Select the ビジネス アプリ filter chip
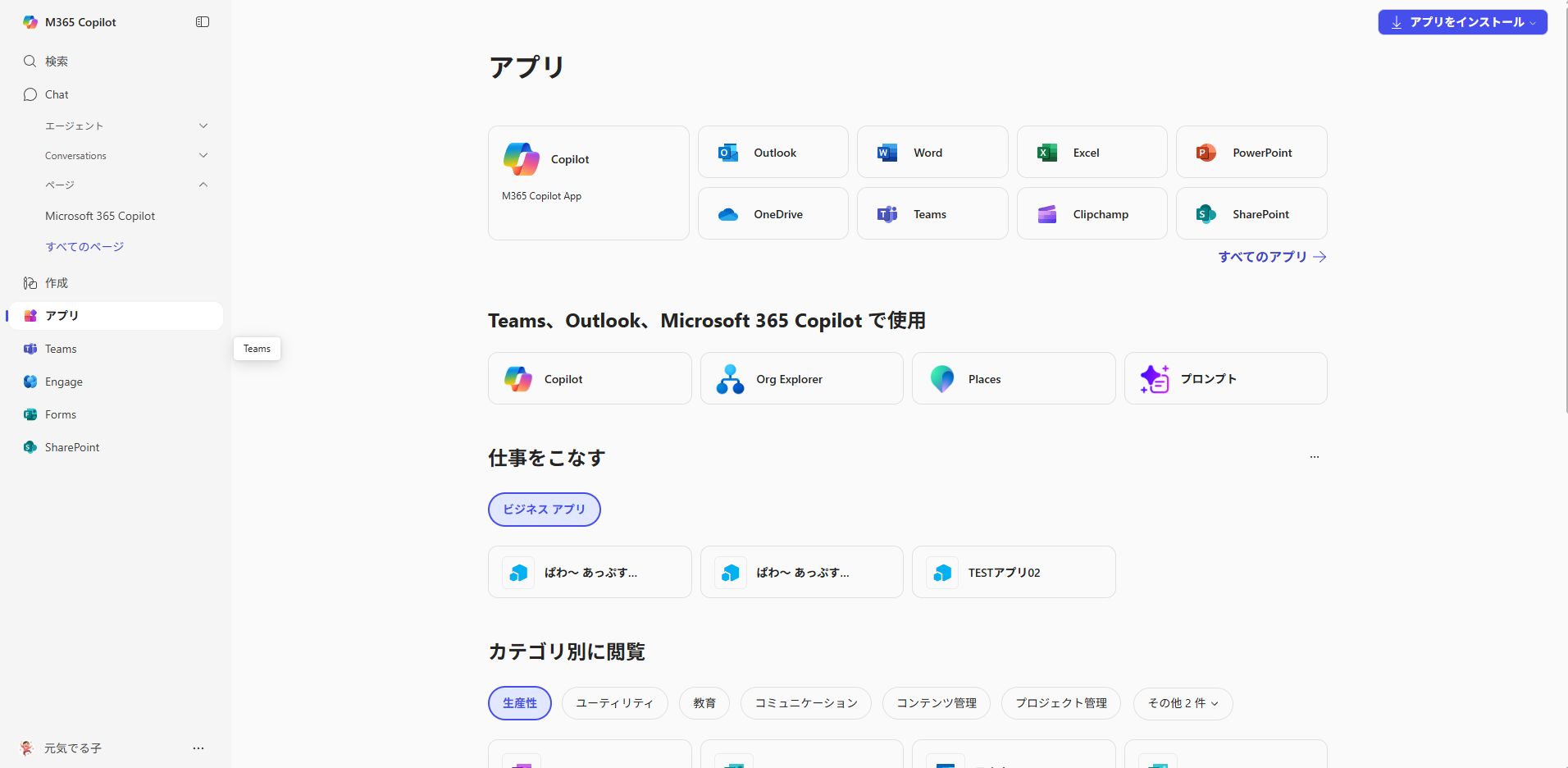The height and width of the screenshot is (768, 1568). 545,510
